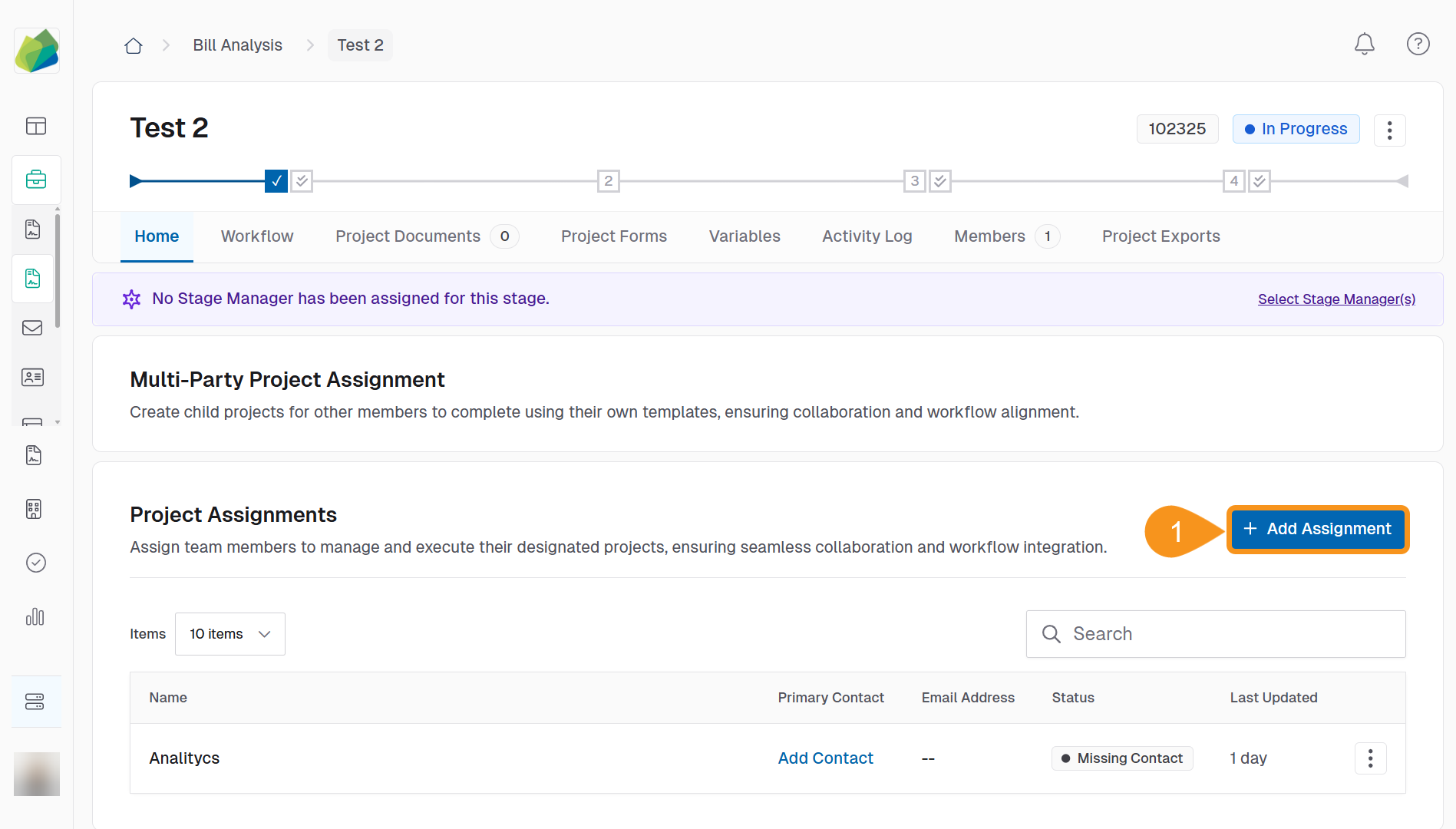Open the briefcase Projects icon in sidebar
Screen dimensions: 1456x829
point(36,180)
